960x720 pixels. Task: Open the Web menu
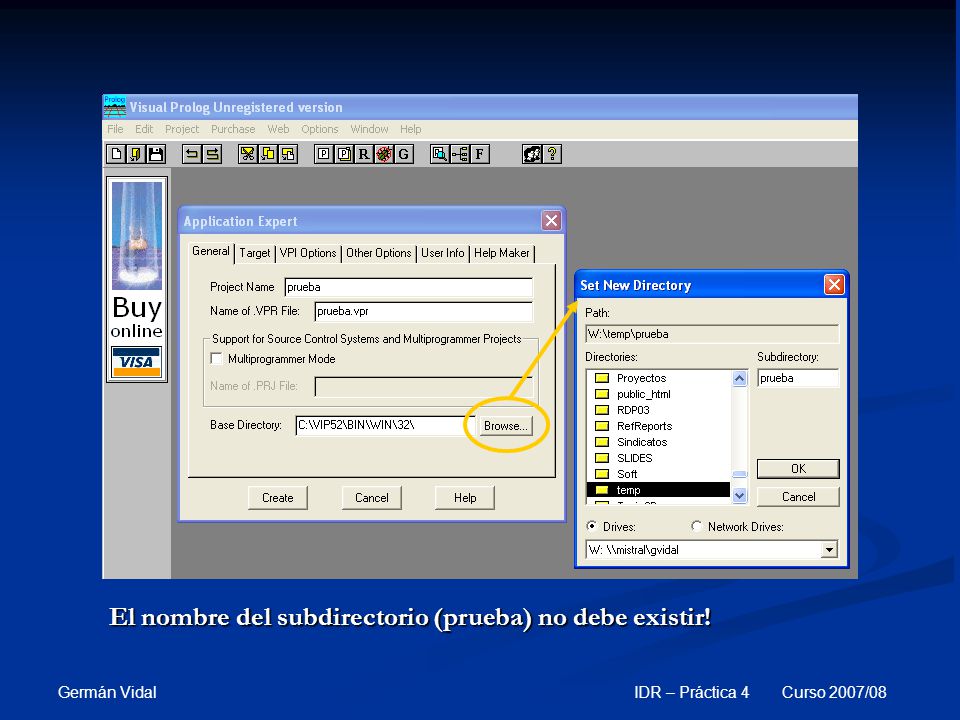pyautogui.click(x=278, y=129)
